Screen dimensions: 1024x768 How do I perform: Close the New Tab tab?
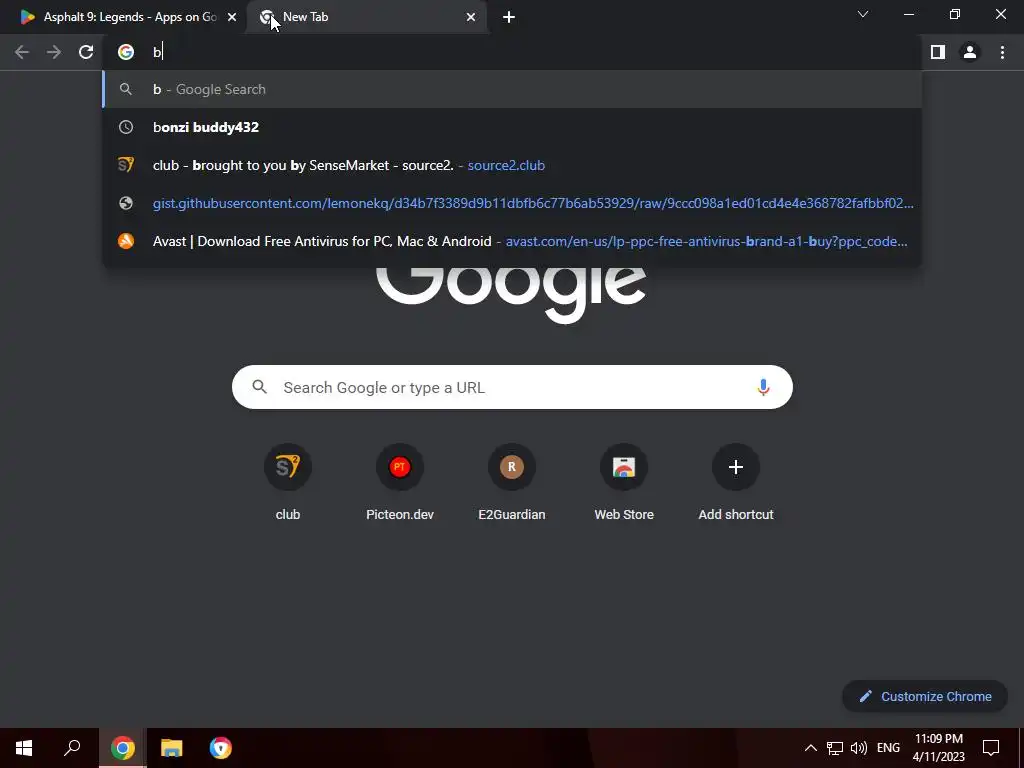(471, 17)
